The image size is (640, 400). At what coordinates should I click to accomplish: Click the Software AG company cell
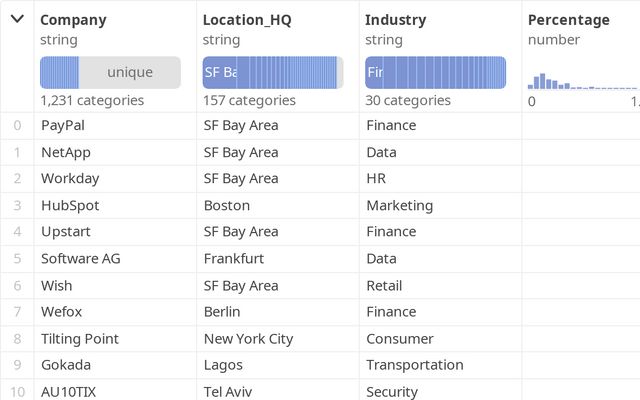pos(81,258)
